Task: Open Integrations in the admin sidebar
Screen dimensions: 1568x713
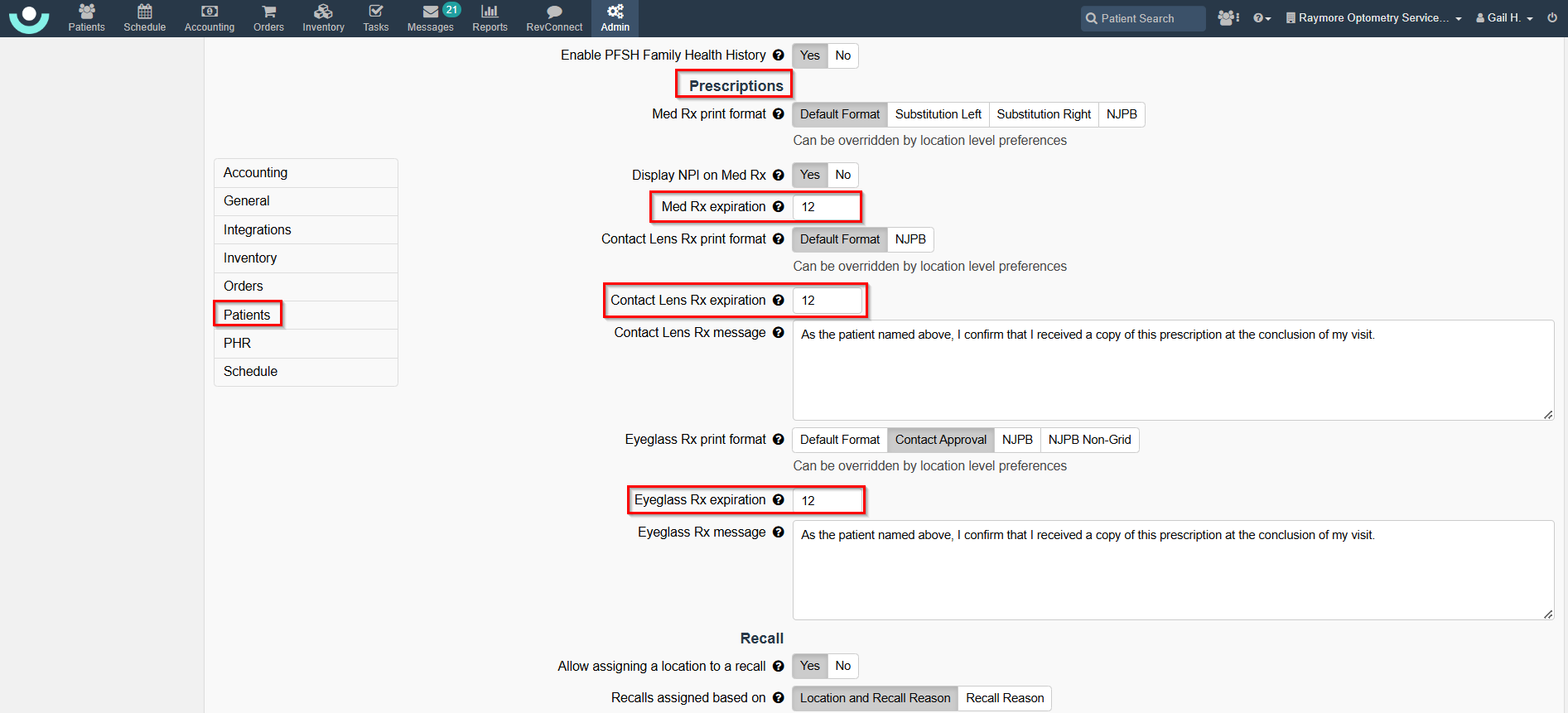Action: tap(257, 229)
